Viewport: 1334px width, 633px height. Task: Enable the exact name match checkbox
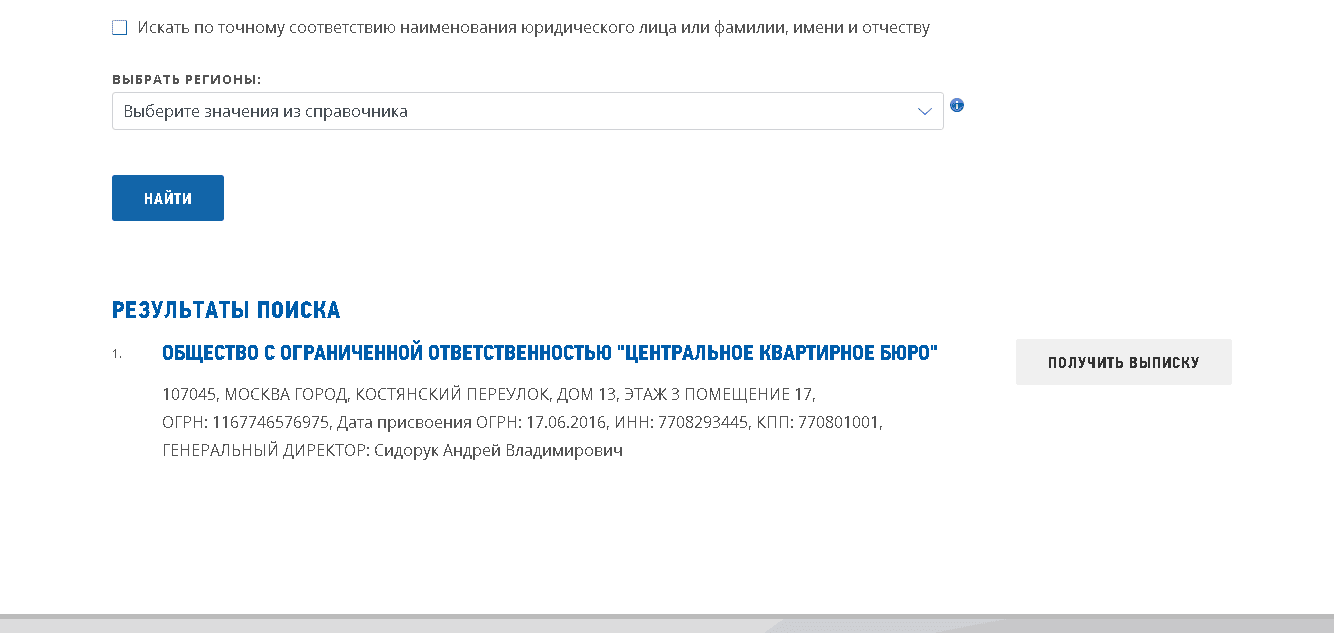120,28
